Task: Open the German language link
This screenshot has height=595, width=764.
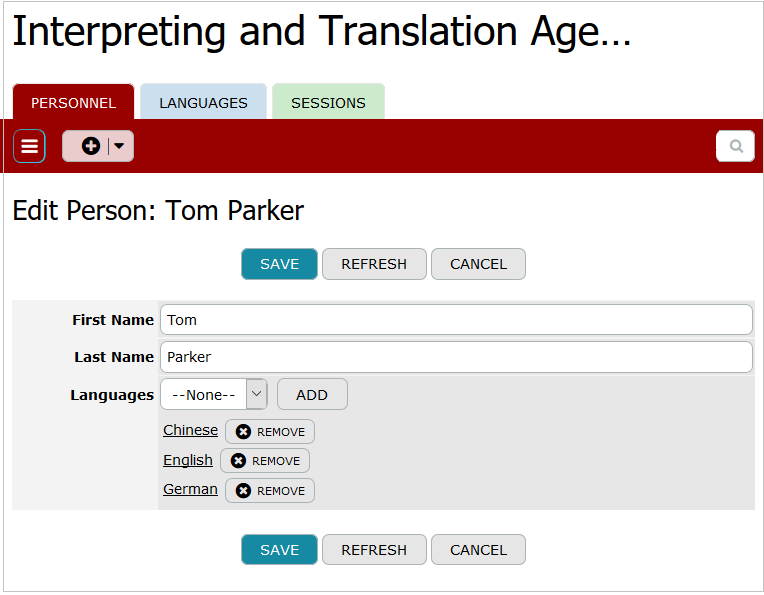Action: [190, 489]
